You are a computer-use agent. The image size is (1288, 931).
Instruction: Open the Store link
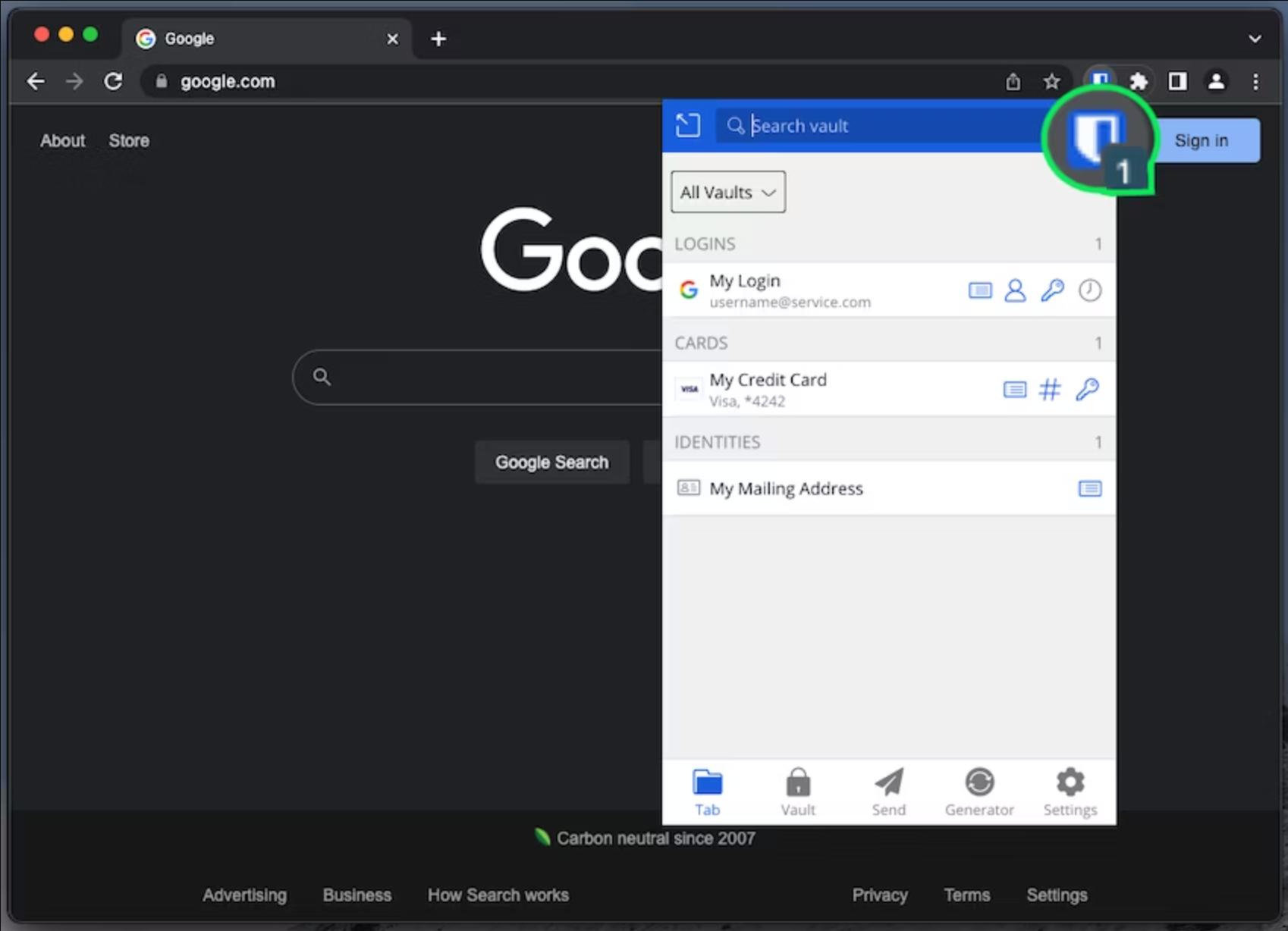pos(129,140)
